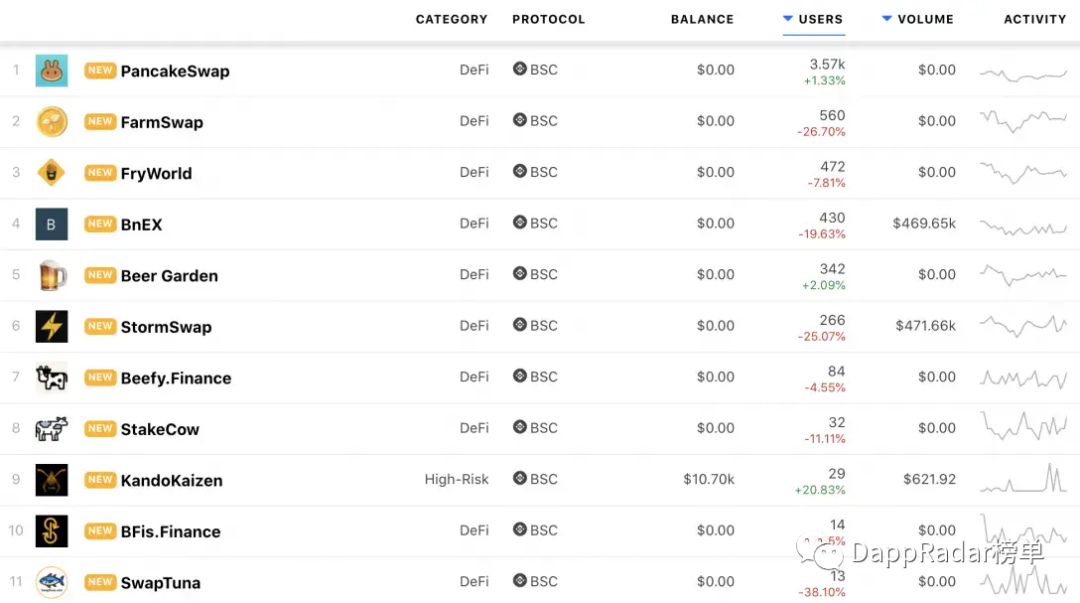Open the Beer Garden dapp link
Screen dimensions: 1080x603
[169, 276]
